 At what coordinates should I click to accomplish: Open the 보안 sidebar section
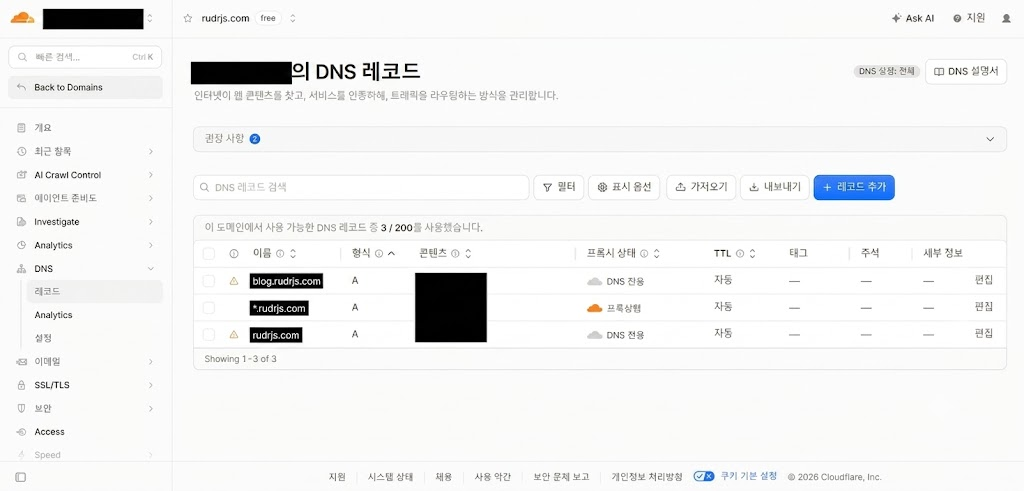coord(85,409)
